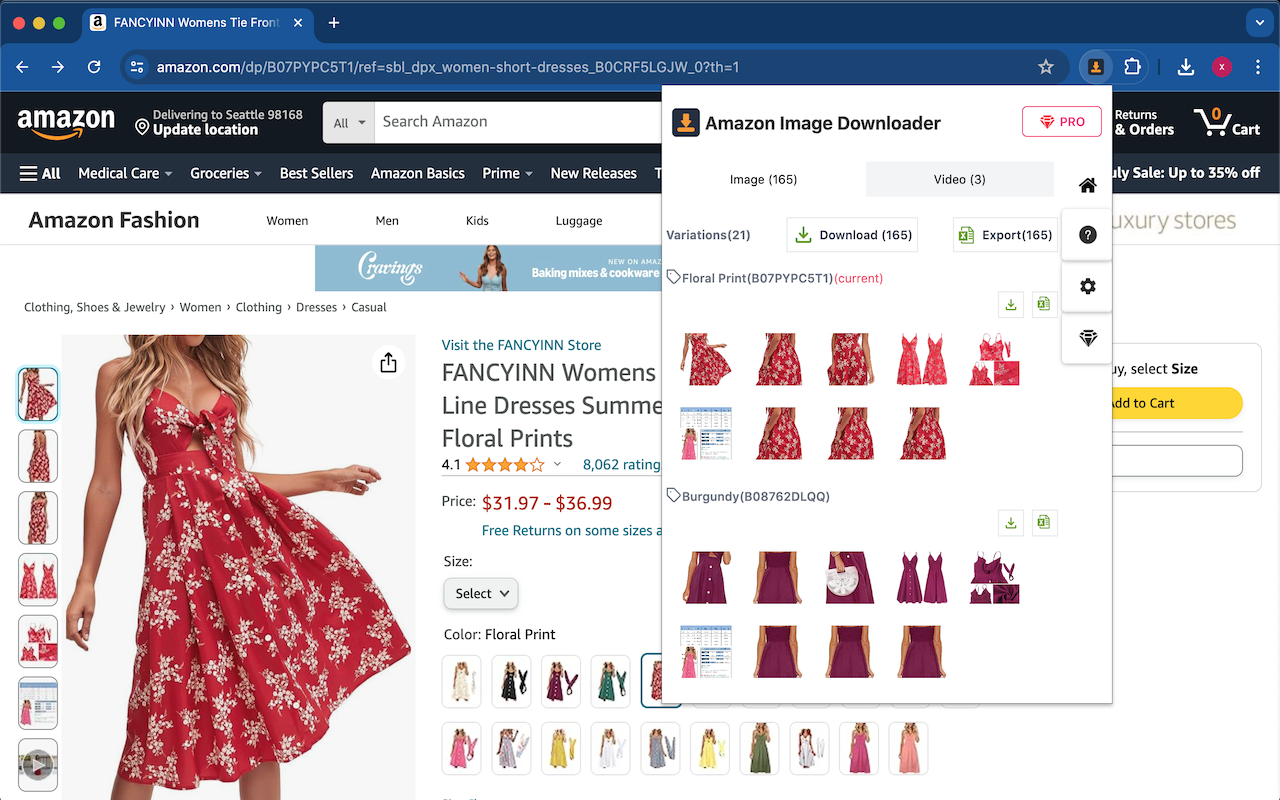Open the Size Select dropdown

[x=481, y=593]
